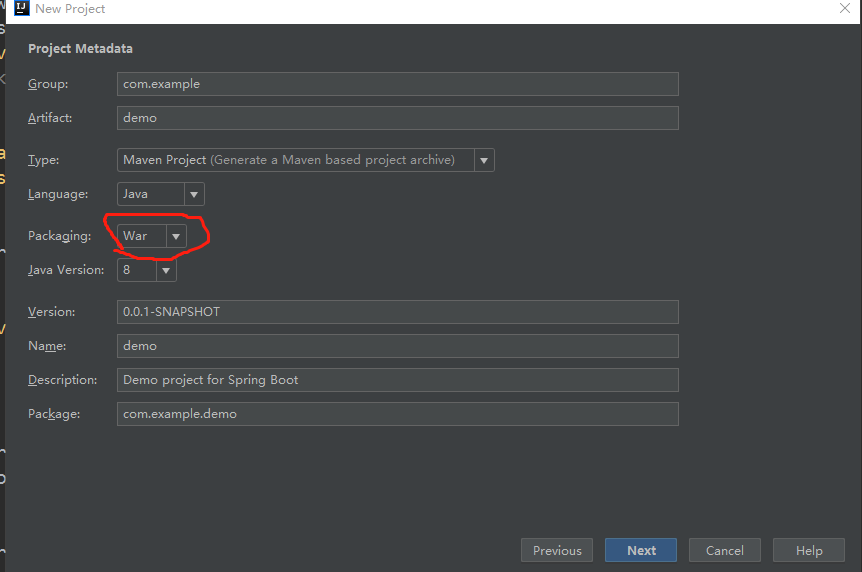Screen dimensions: 862x572
Task: Expand the Language dropdown
Action: pos(194,194)
